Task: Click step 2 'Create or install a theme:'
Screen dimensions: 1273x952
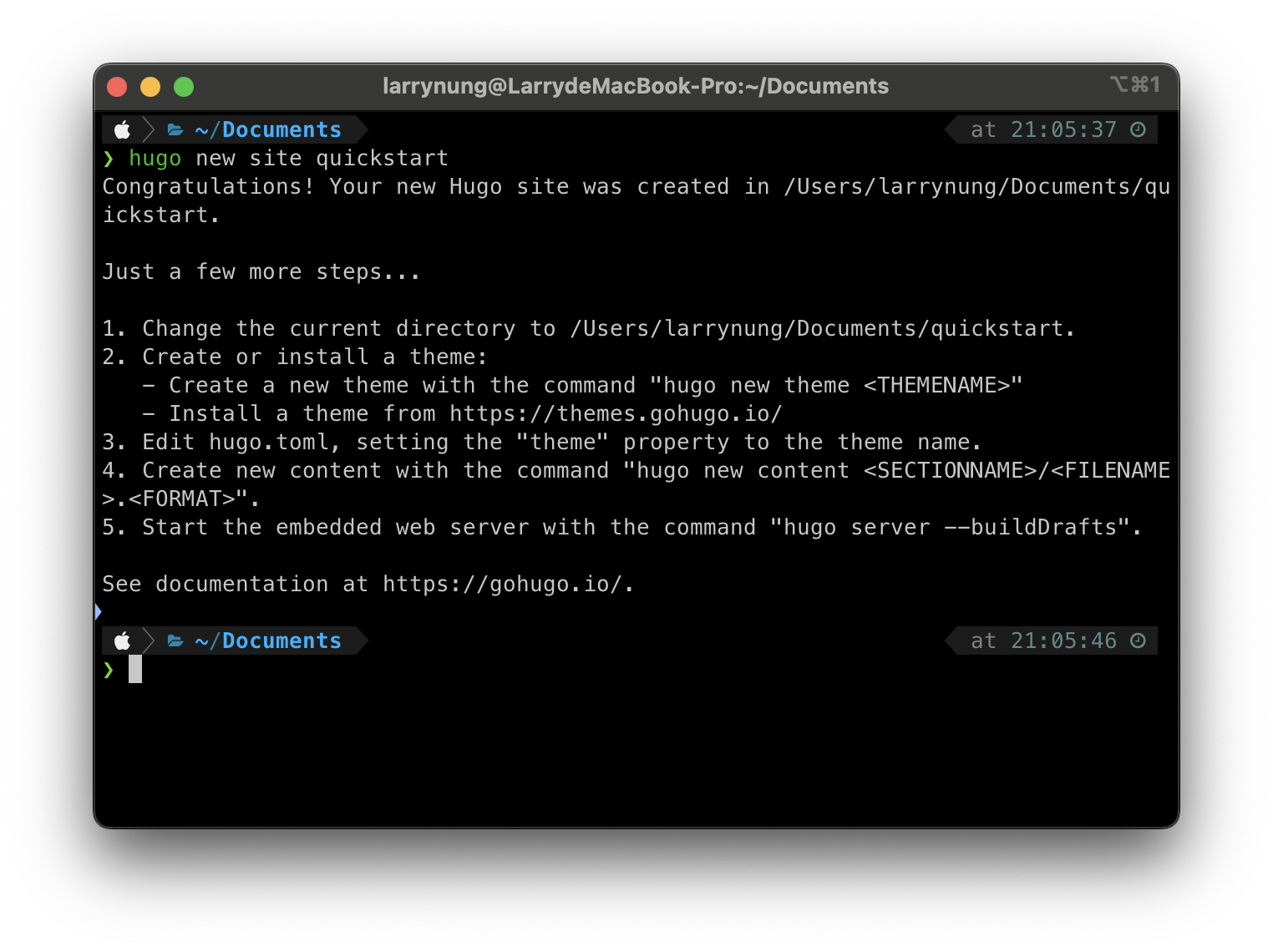Action: (x=295, y=357)
